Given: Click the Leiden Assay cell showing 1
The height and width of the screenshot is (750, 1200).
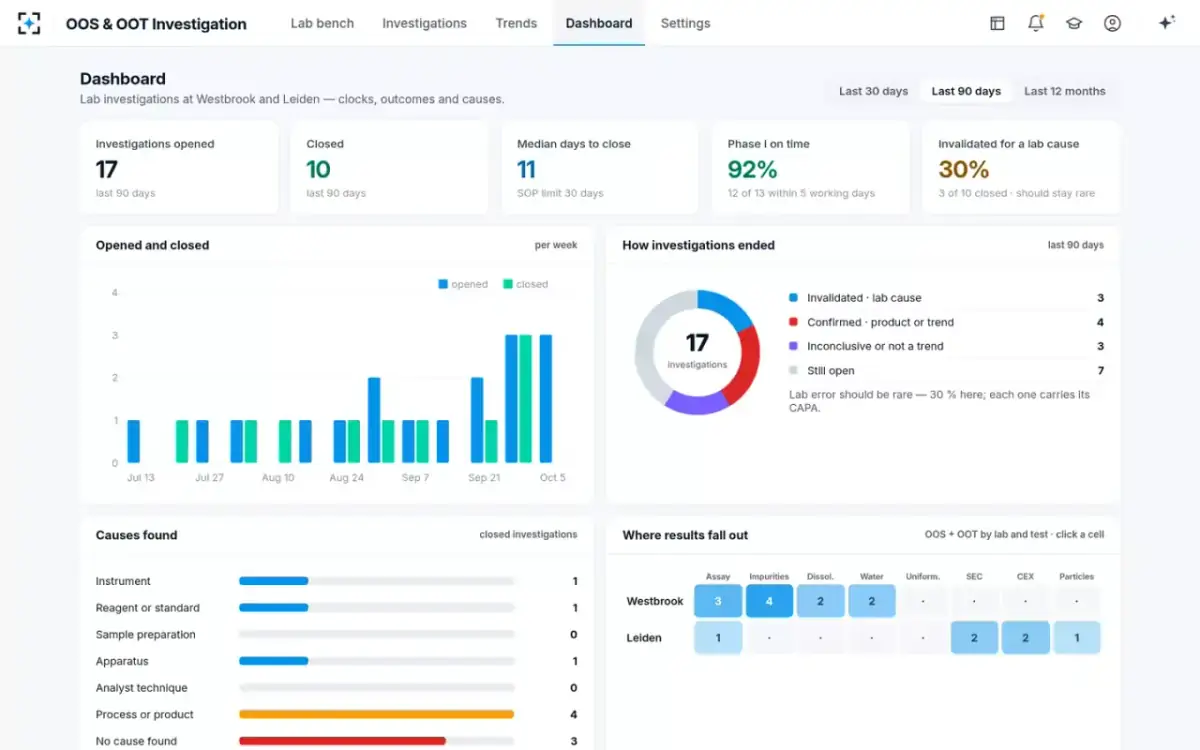Looking at the screenshot, I should click(x=718, y=638).
